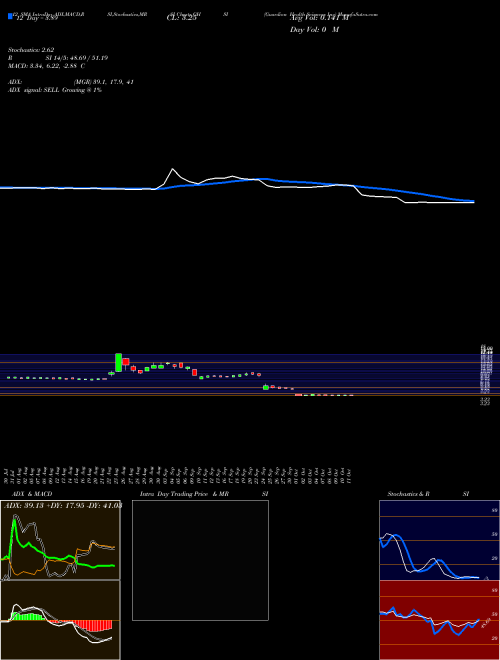Click the green MACD histogram bars
This screenshot has width=500, height=660.
28,617
